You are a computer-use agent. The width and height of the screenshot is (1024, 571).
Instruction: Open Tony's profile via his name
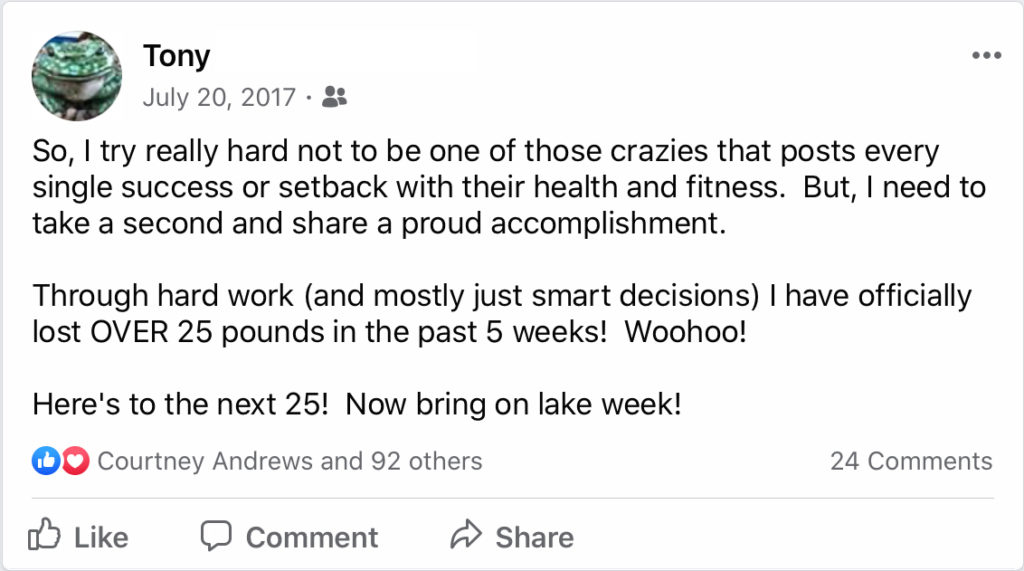click(x=176, y=56)
